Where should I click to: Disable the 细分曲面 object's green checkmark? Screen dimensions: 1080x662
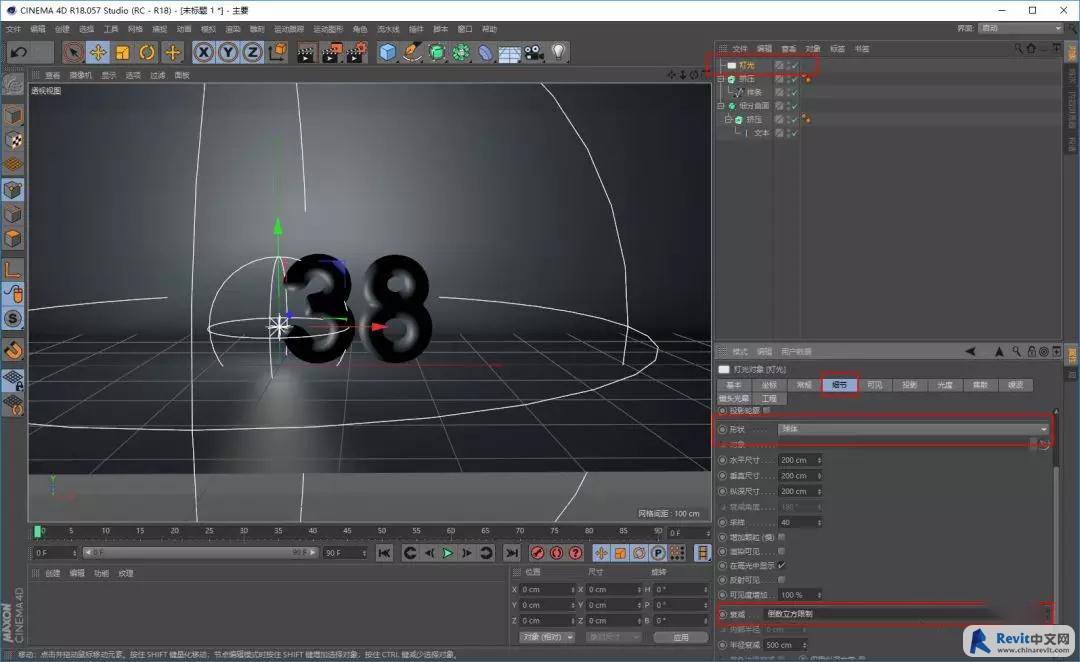click(795, 106)
